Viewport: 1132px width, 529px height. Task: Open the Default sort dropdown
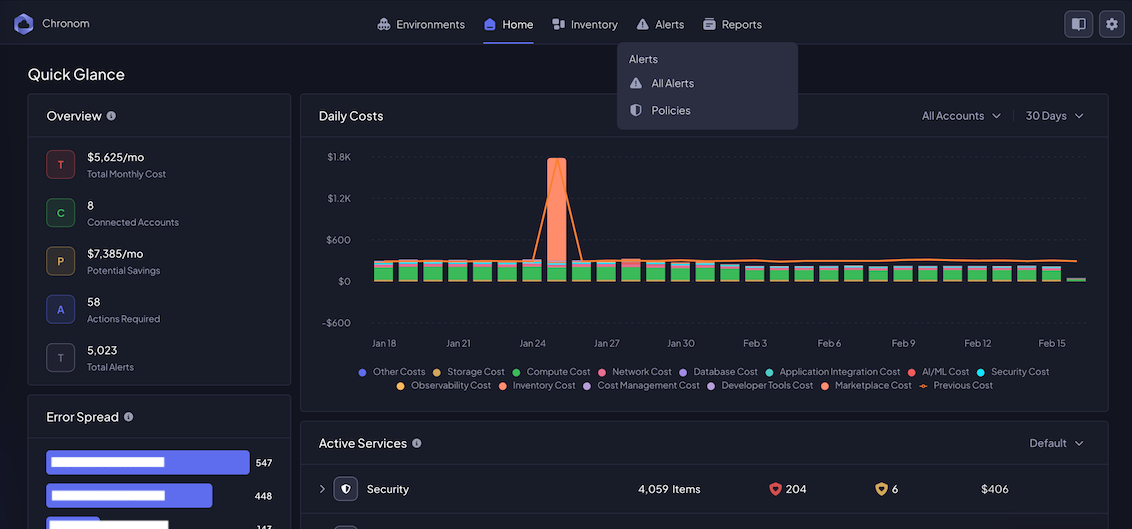pos(1056,443)
